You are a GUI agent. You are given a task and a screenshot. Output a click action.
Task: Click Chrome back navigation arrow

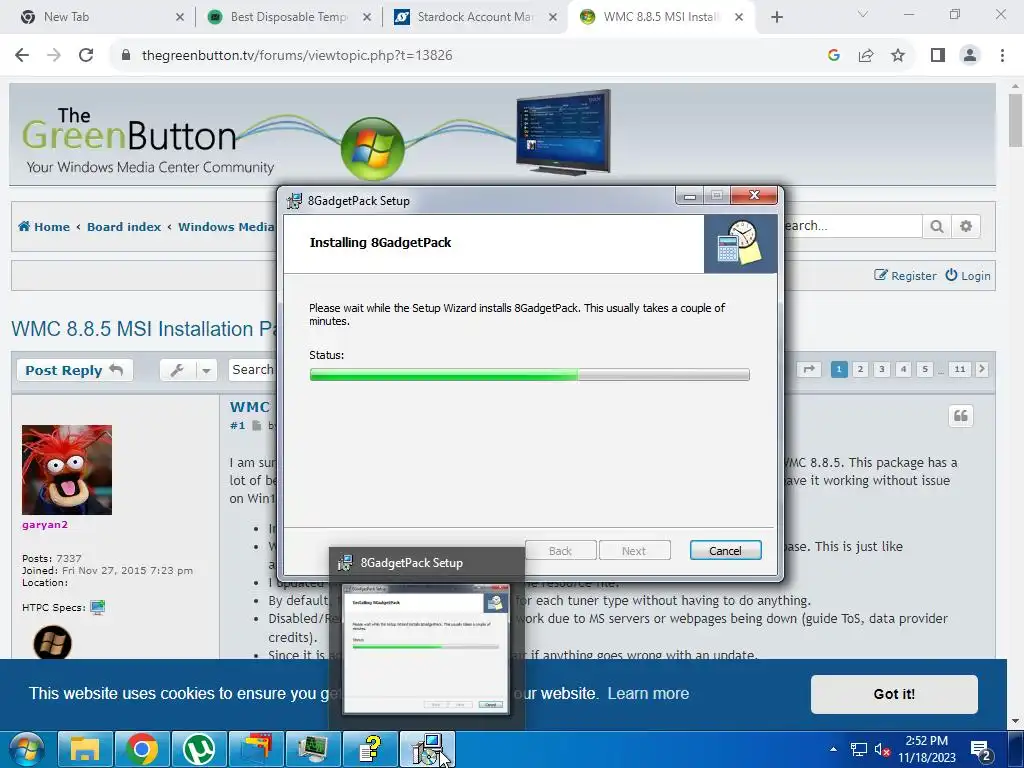(22, 56)
